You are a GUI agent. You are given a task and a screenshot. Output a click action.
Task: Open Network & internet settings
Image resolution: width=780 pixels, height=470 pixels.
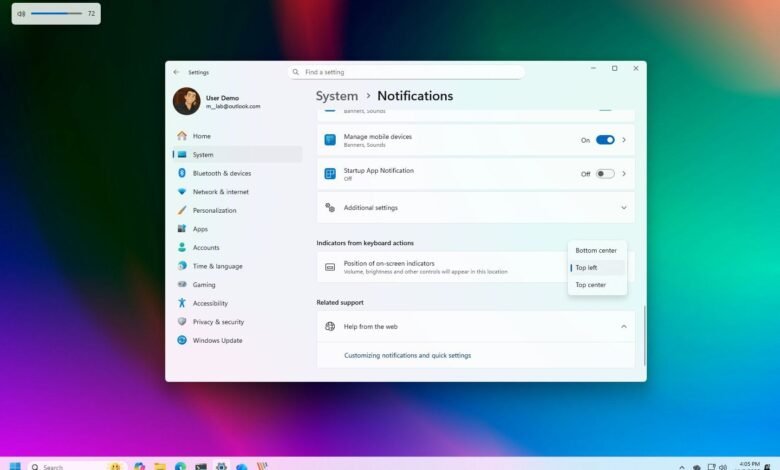237,191
